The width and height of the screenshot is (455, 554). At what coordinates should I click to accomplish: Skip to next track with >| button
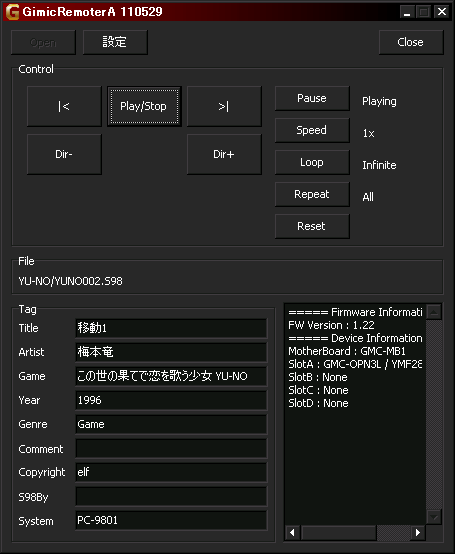[224, 106]
